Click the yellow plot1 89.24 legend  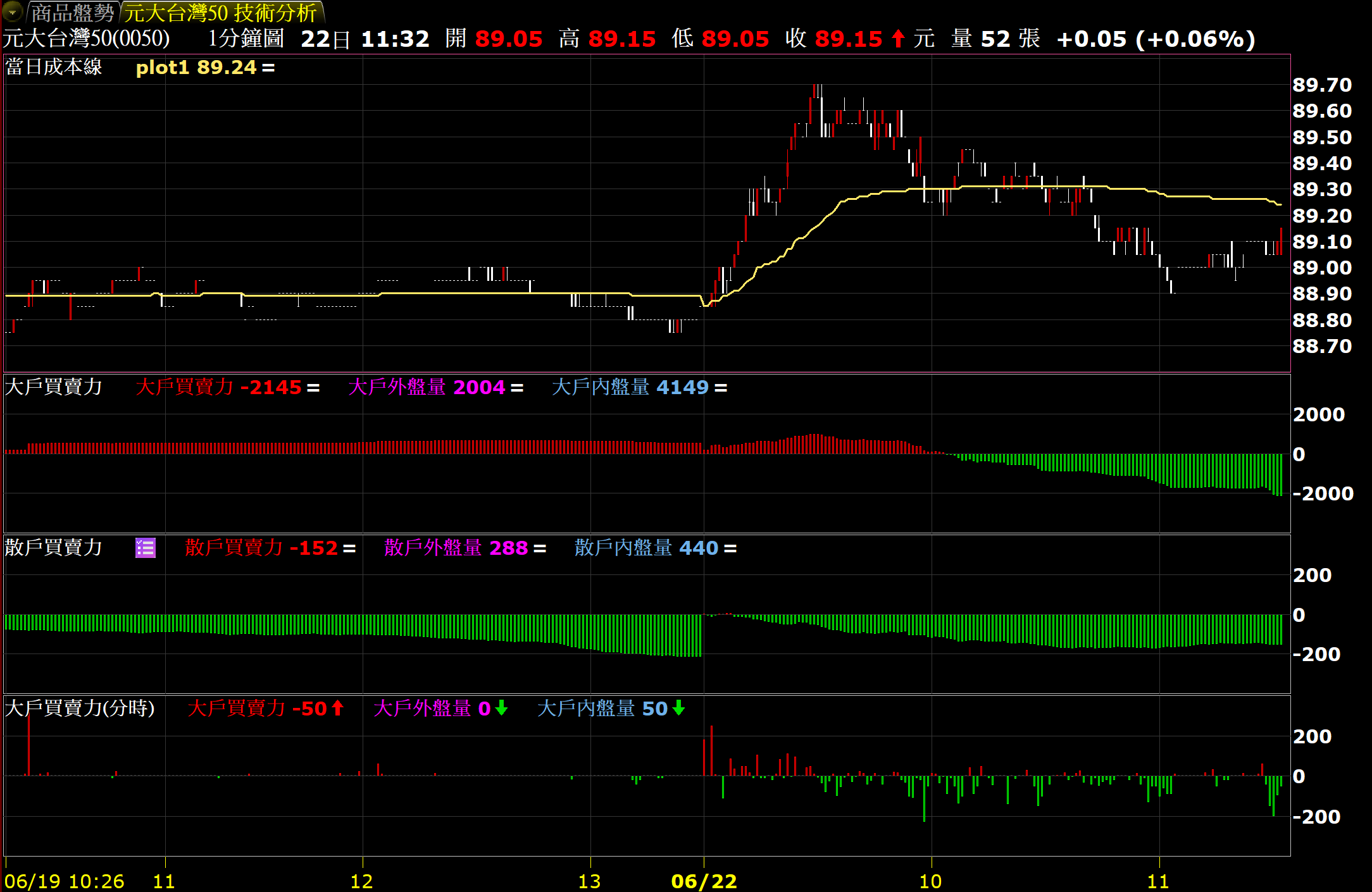196,67
